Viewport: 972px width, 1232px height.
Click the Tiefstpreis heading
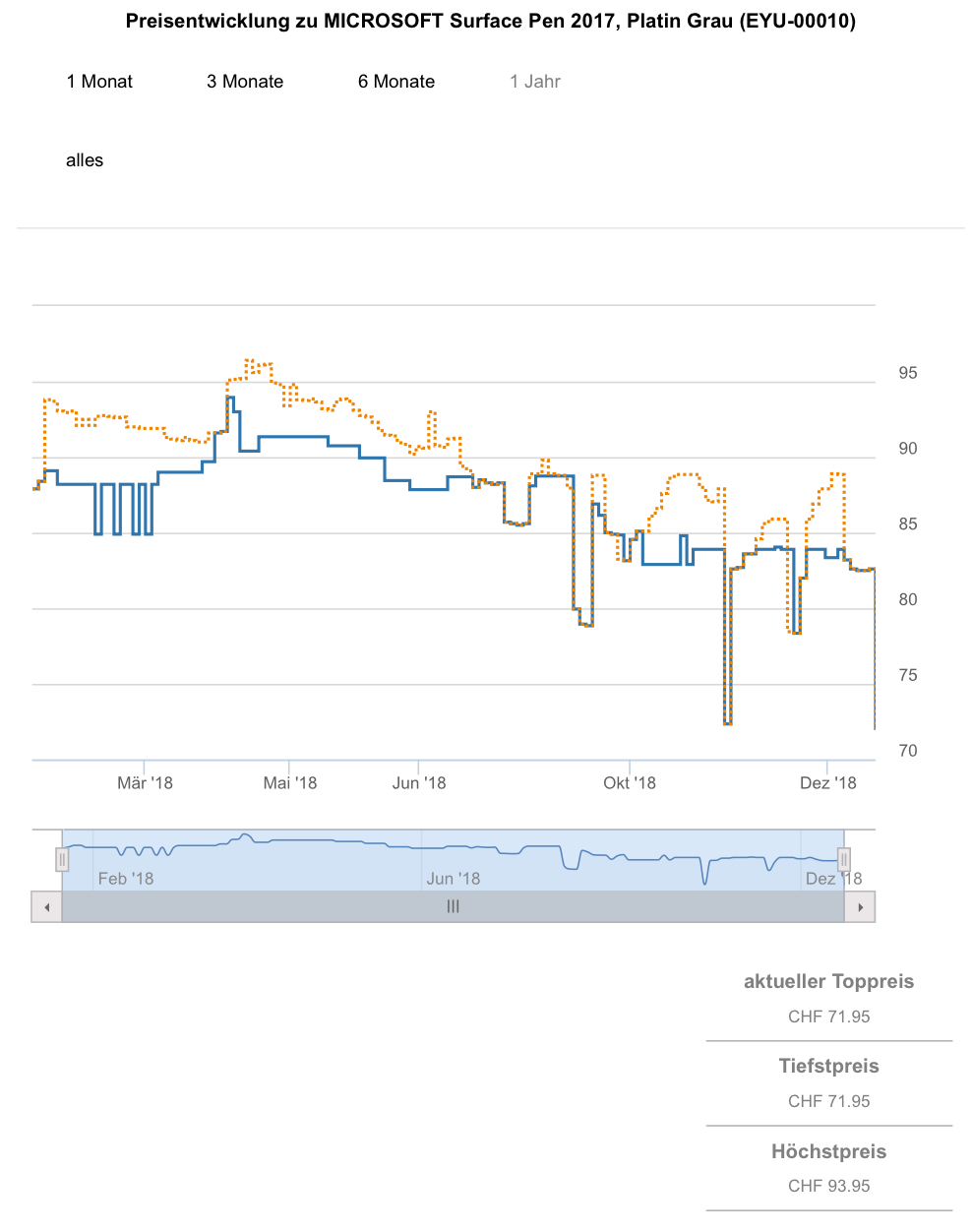click(829, 1066)
